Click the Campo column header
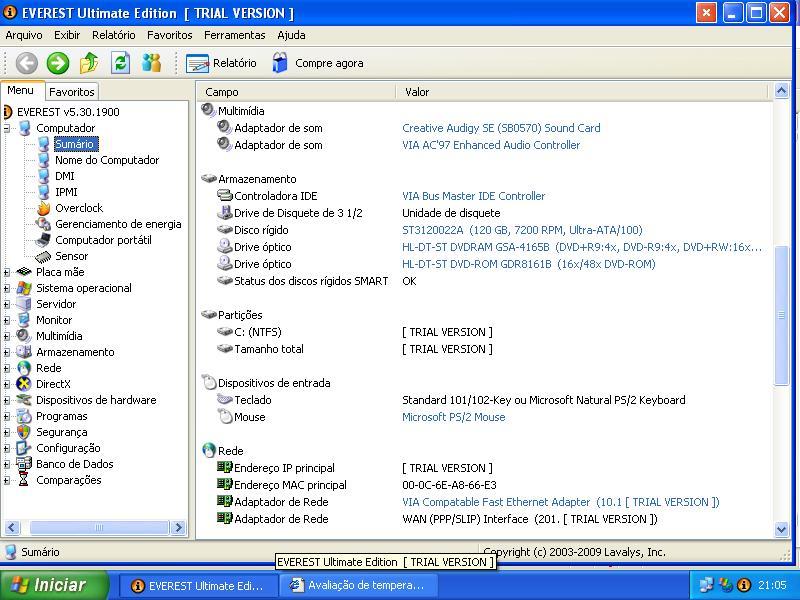800x600 pixels. point(296,92)
